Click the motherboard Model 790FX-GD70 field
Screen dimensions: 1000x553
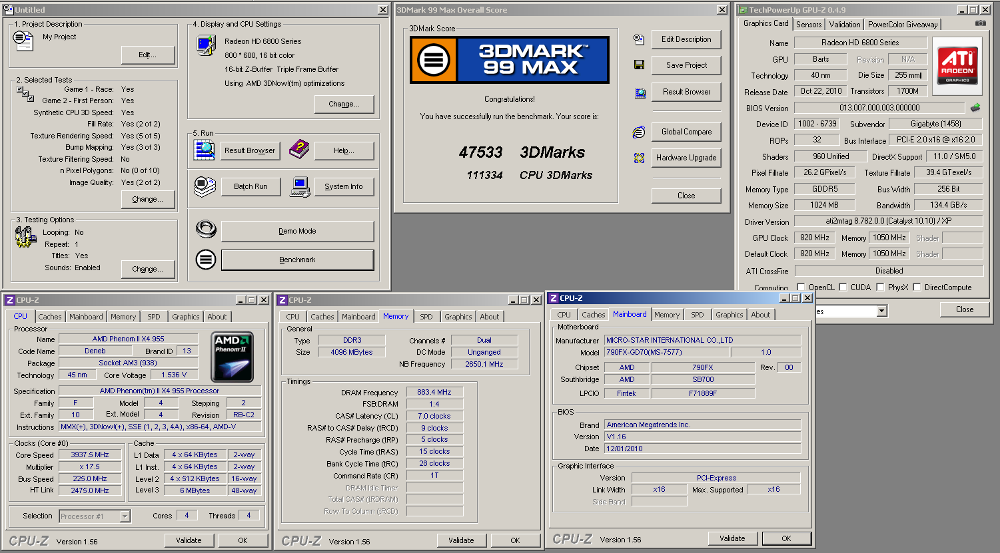666,352
